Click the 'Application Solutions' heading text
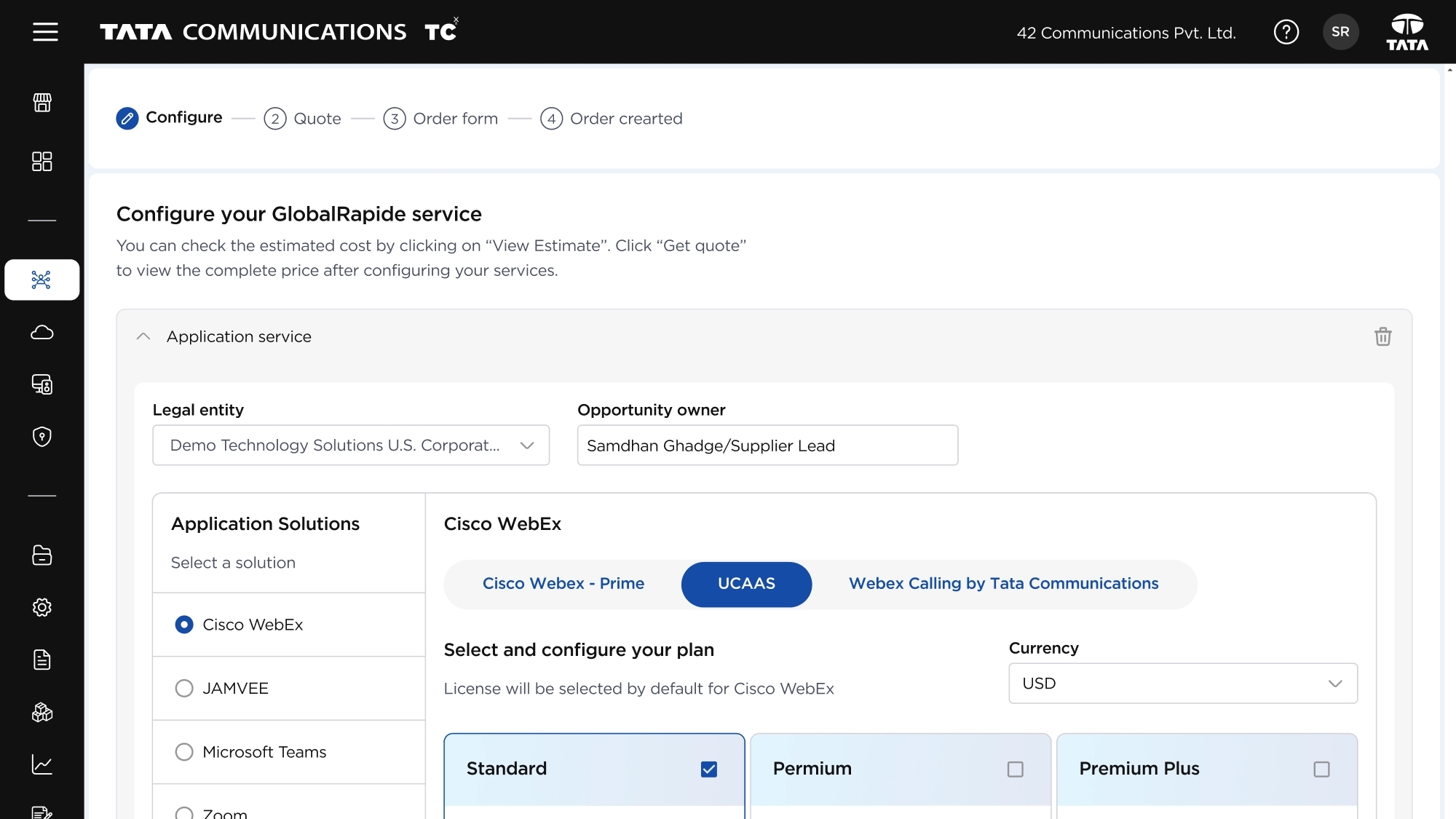Image resolution: width=1456 pixels, height=819 pixels. (265, 524)
